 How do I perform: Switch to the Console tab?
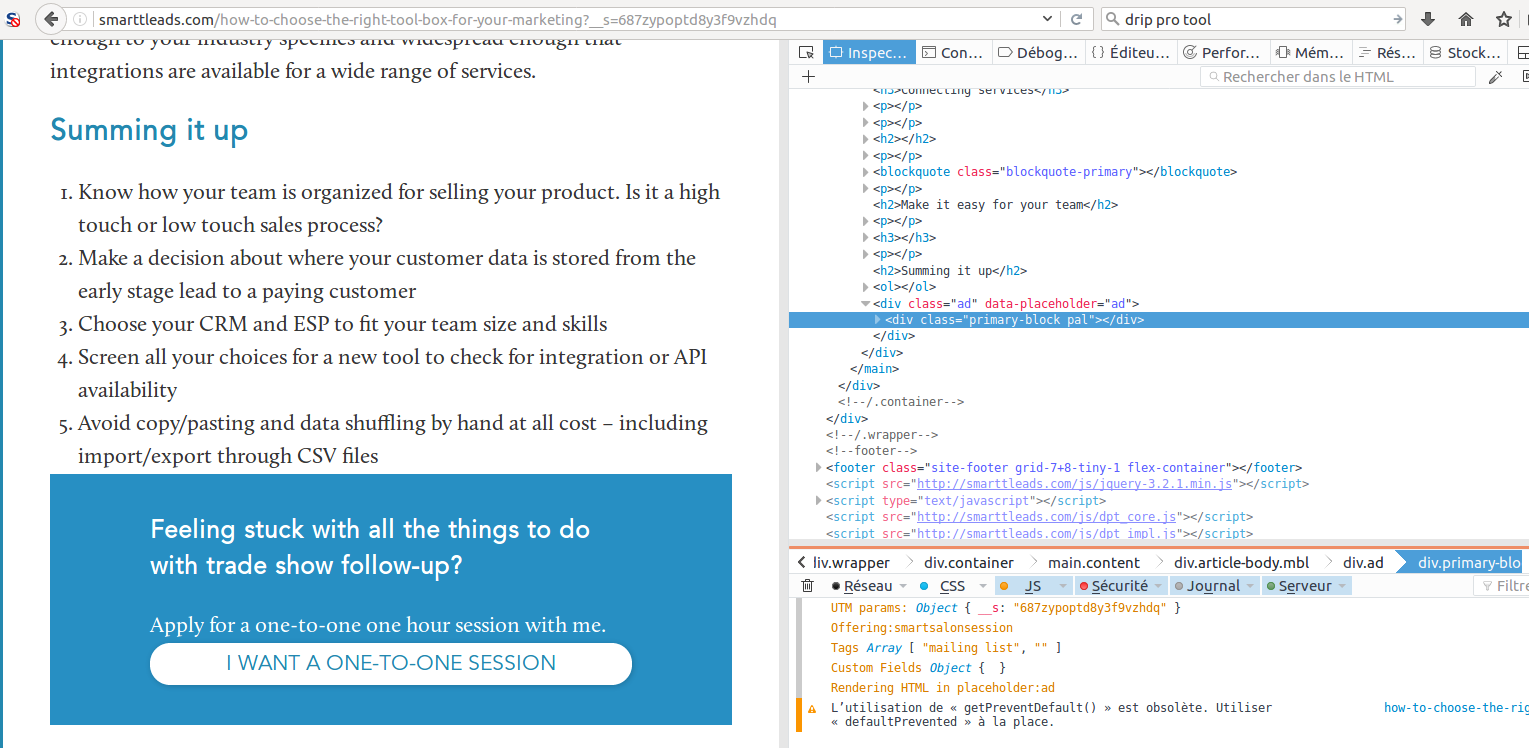(952, 53)
